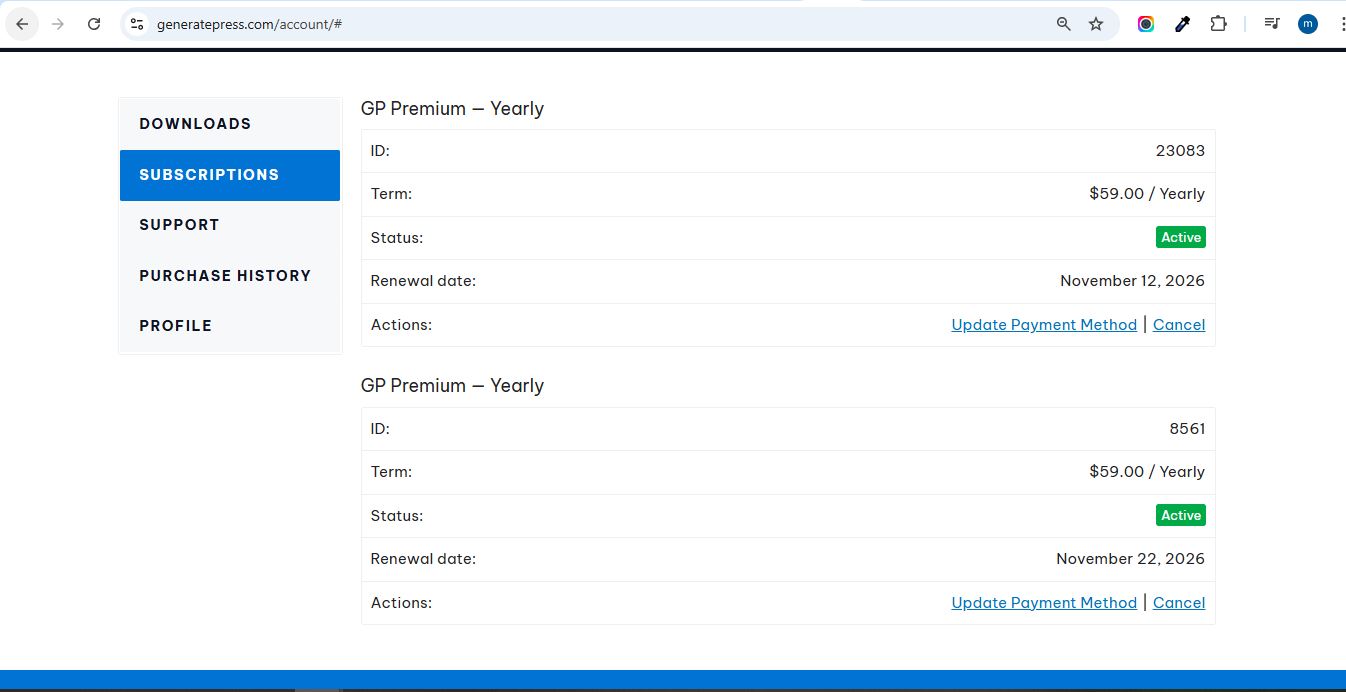Open the Chrome profile avatar 'm'
The width and height of the screenshot is (1346, 692).
pyautogui.click(x=1308, y=24)
